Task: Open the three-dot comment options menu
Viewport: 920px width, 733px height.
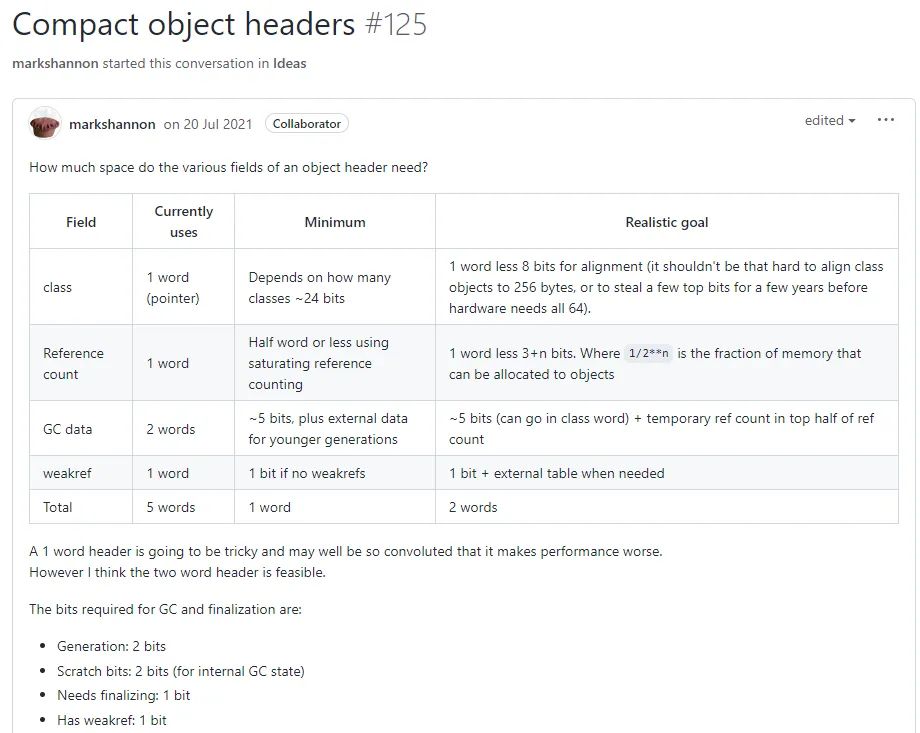Action: coord(885,120)
